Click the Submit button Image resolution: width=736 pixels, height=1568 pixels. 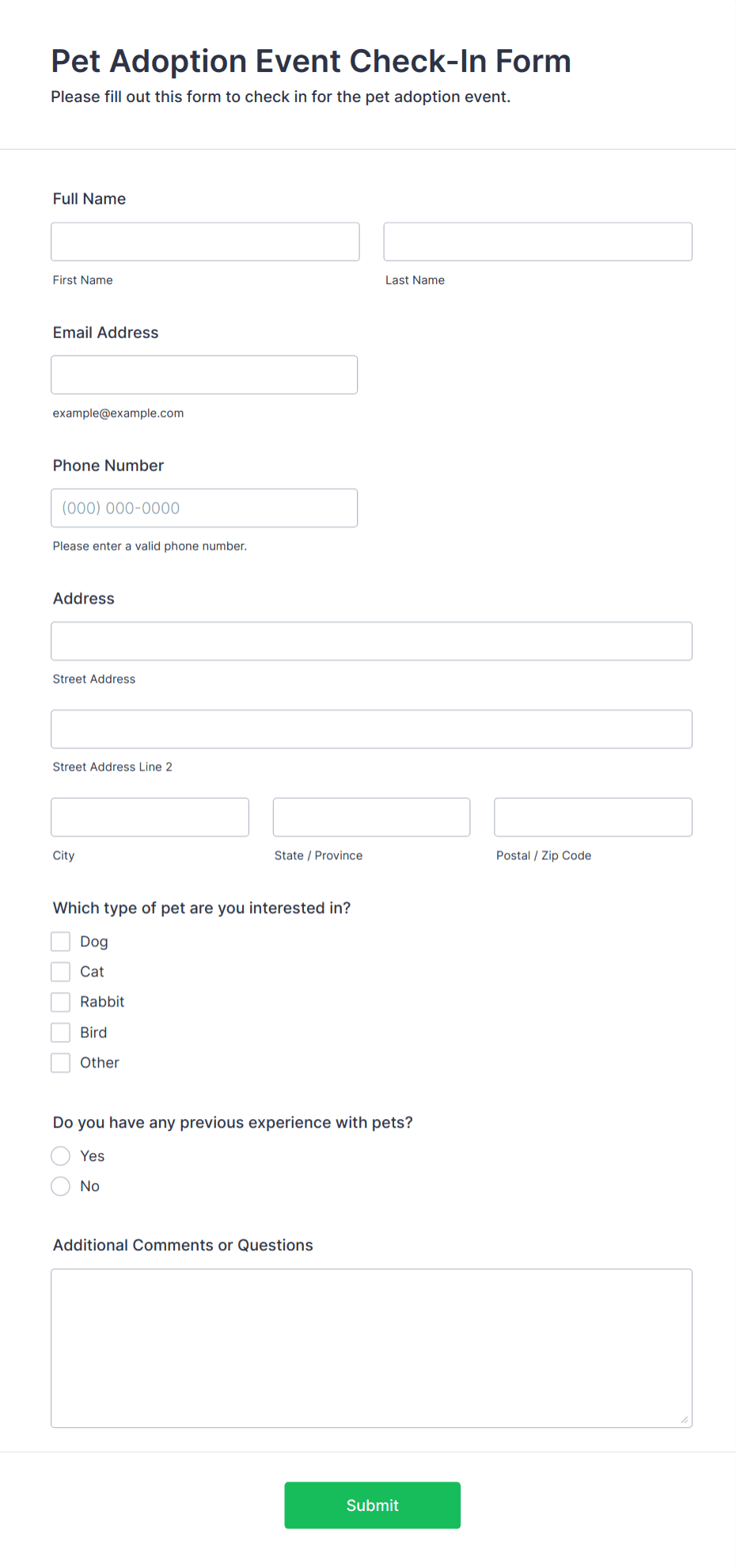pos(372,1505)
